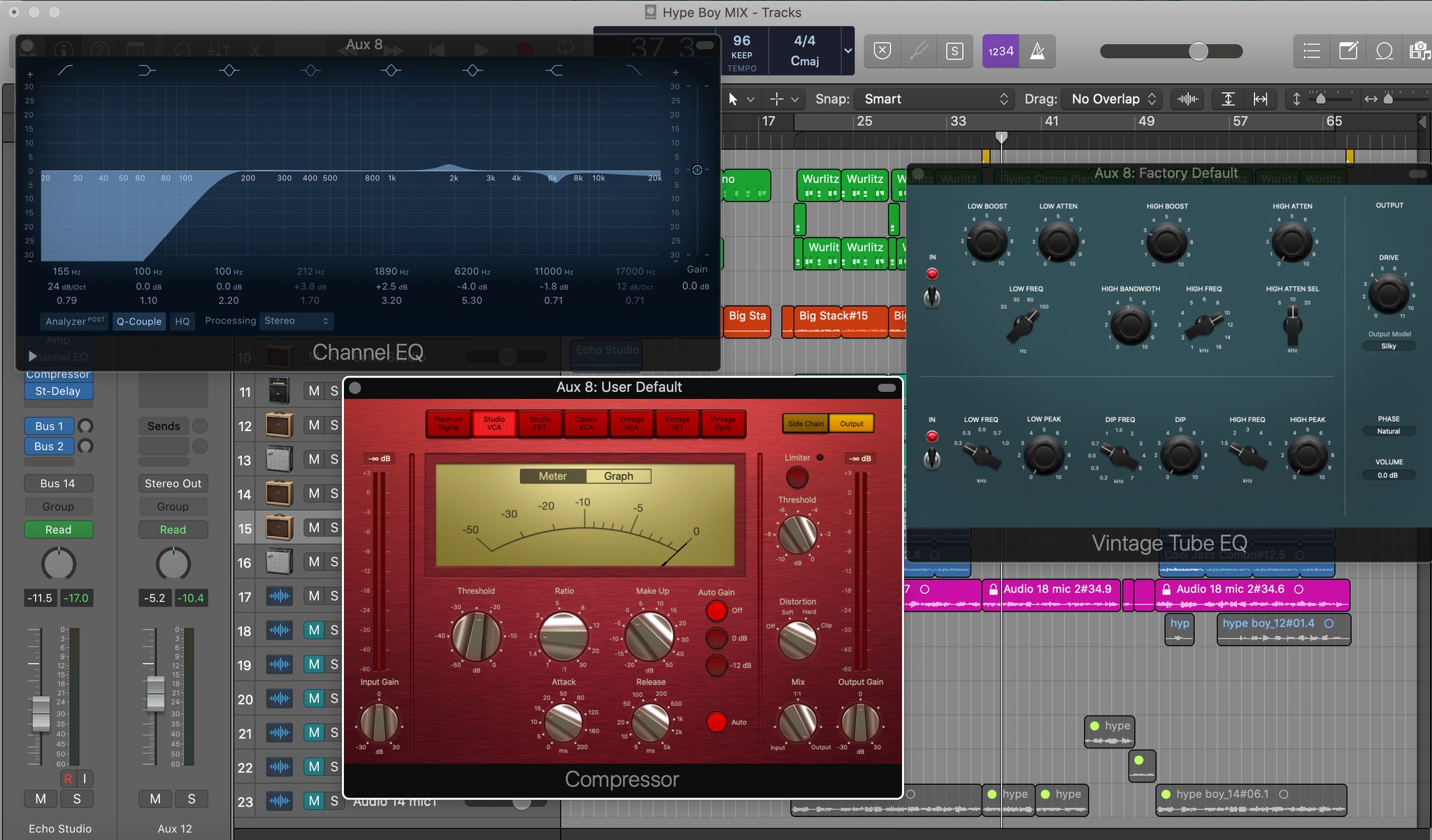Mute track 21
Image resolution: width=1432 pixels, height=840 pixels.
click(x=314, y=733)
